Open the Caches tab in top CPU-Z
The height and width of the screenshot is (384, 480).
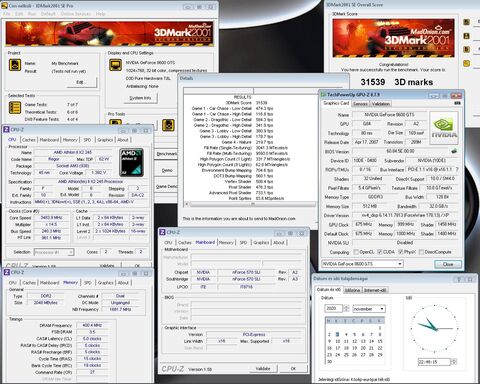pos(29,140)
